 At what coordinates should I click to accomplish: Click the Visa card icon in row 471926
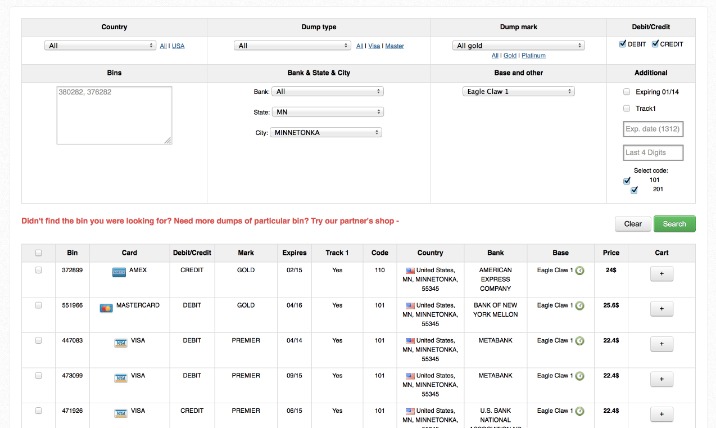click(121, 413)
